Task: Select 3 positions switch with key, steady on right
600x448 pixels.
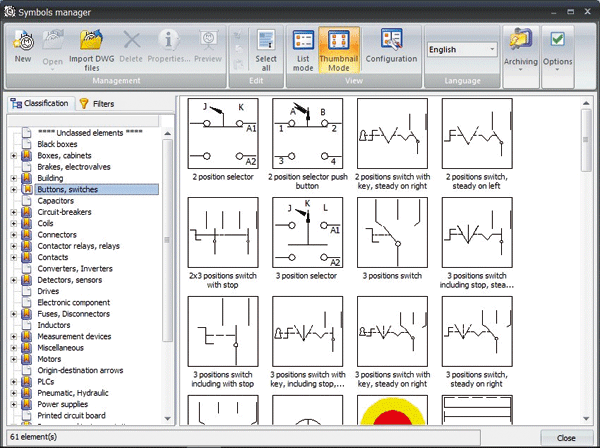Action: pyautogui.click(x=392, y=331)
